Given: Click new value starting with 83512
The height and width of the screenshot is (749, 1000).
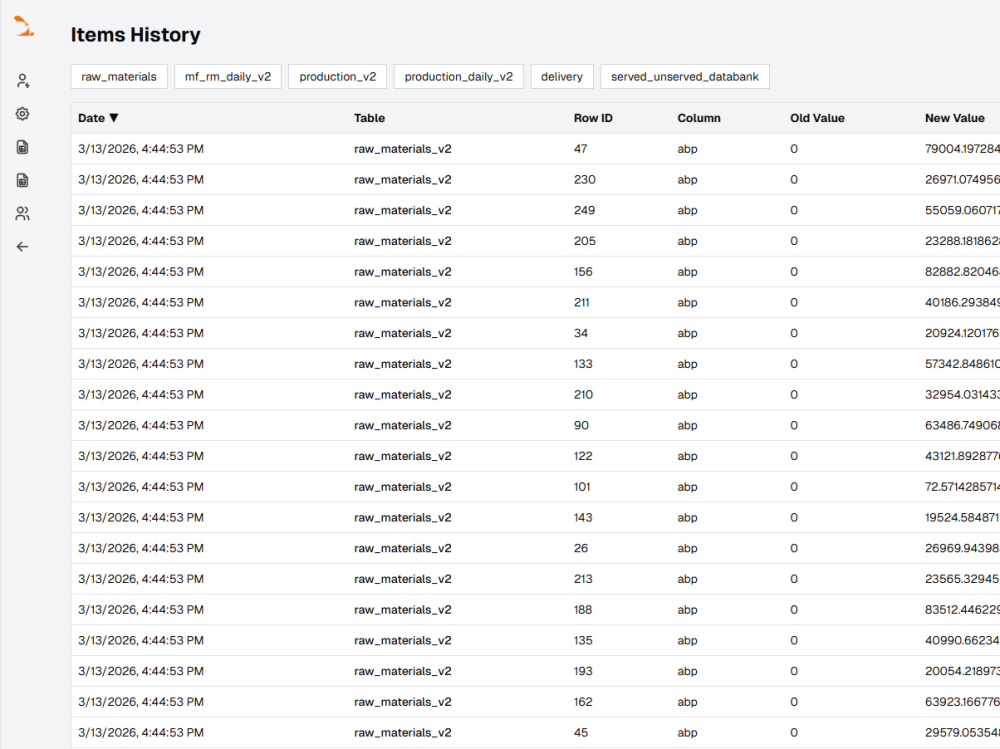Looking at the screenshot, I should pos(962,609).
